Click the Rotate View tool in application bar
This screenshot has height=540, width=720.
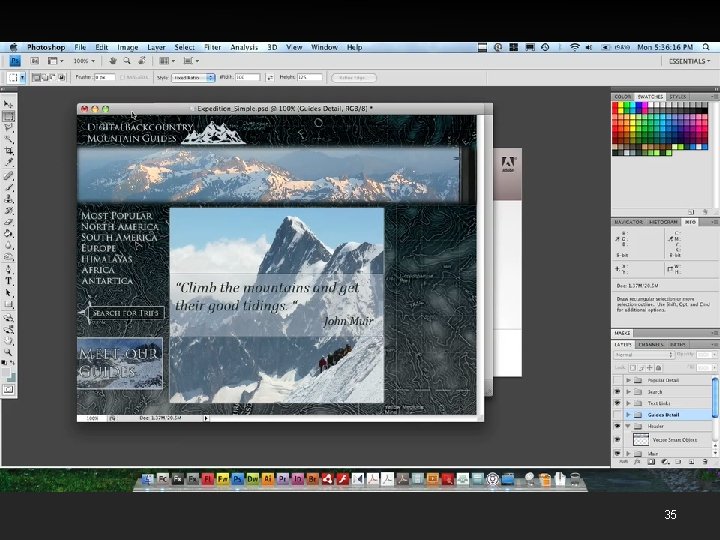[x=142, y=61]
